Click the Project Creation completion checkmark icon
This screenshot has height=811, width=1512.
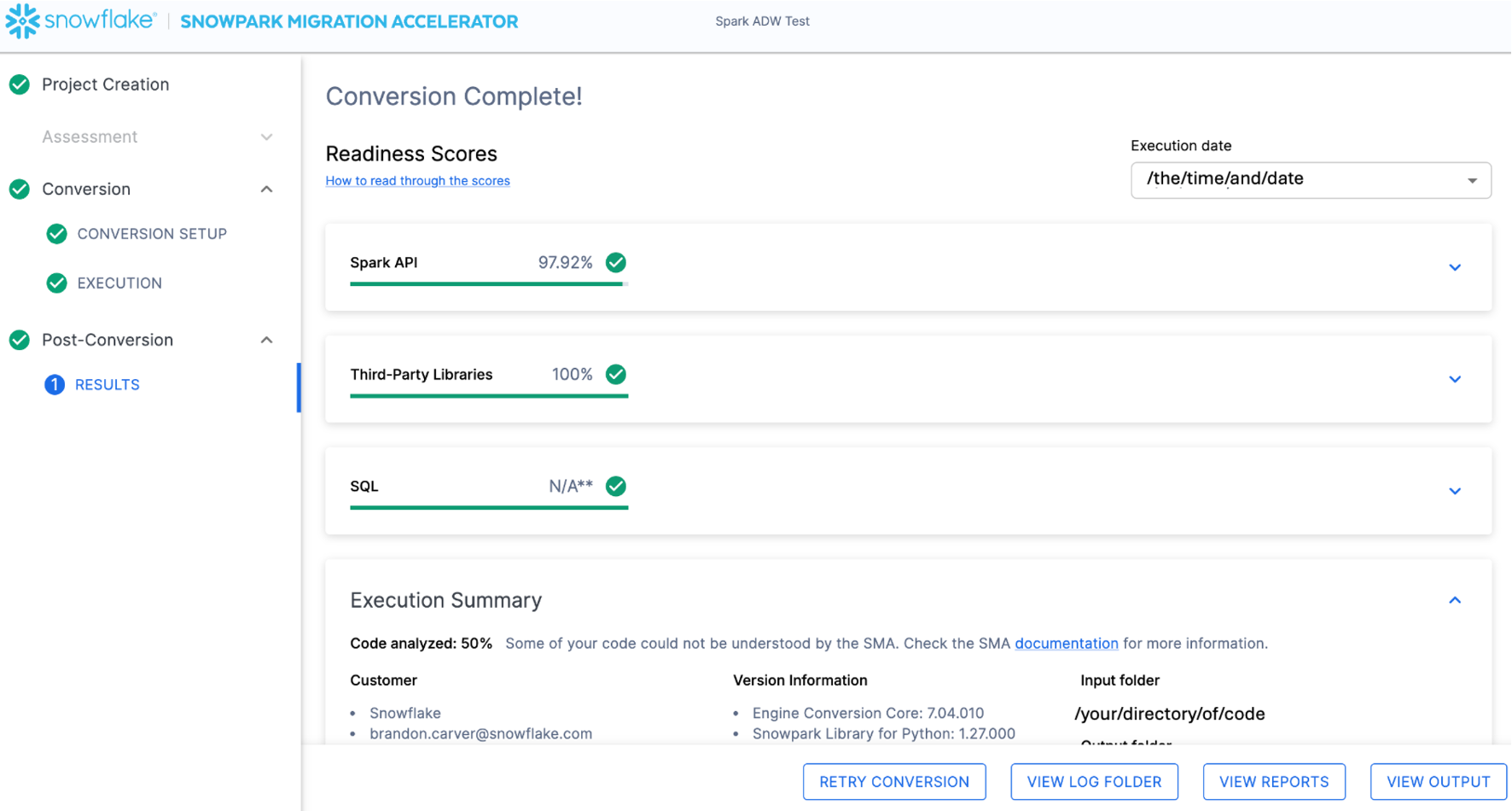(x=19, y=85)
